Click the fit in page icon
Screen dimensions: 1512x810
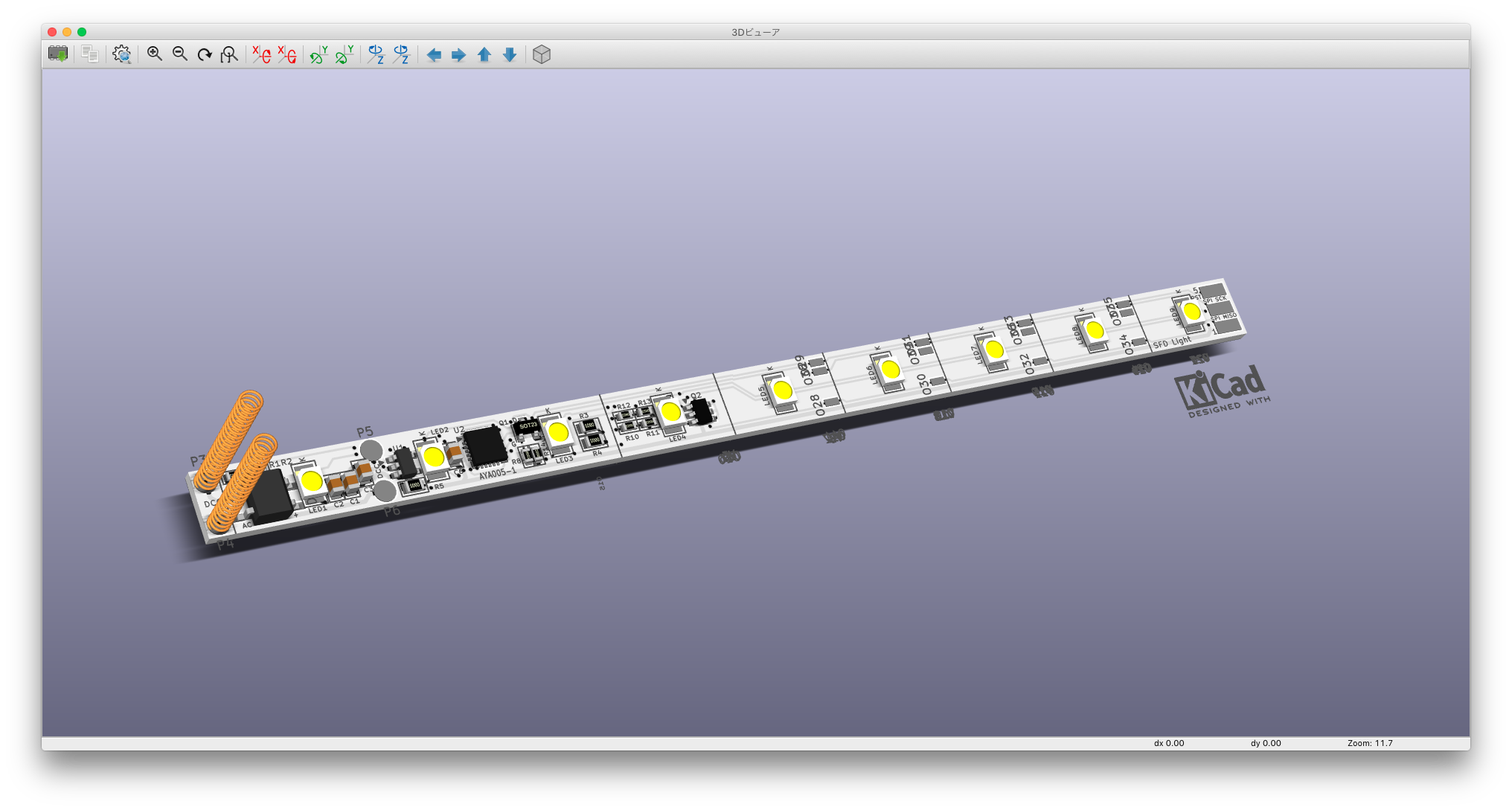click(229, 54)
